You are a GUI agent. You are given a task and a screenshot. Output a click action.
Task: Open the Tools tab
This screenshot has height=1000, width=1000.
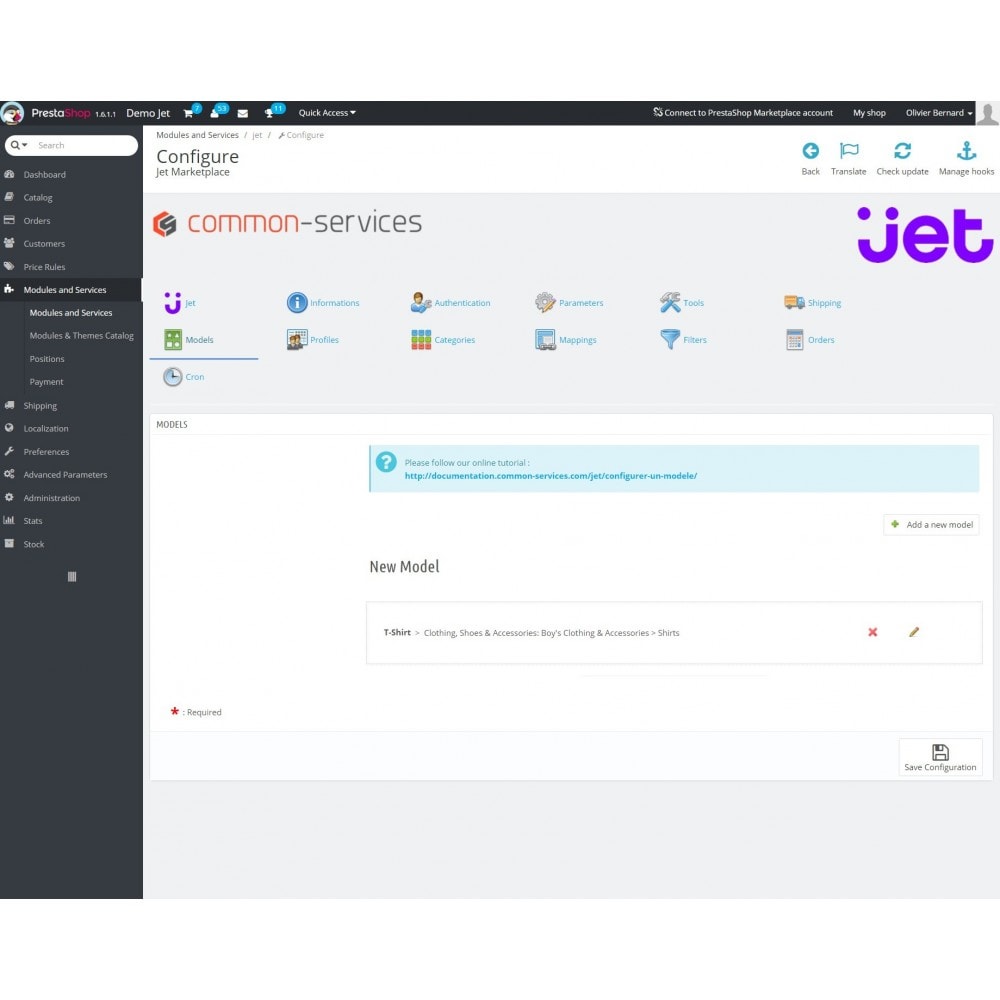tap(682, 303)
